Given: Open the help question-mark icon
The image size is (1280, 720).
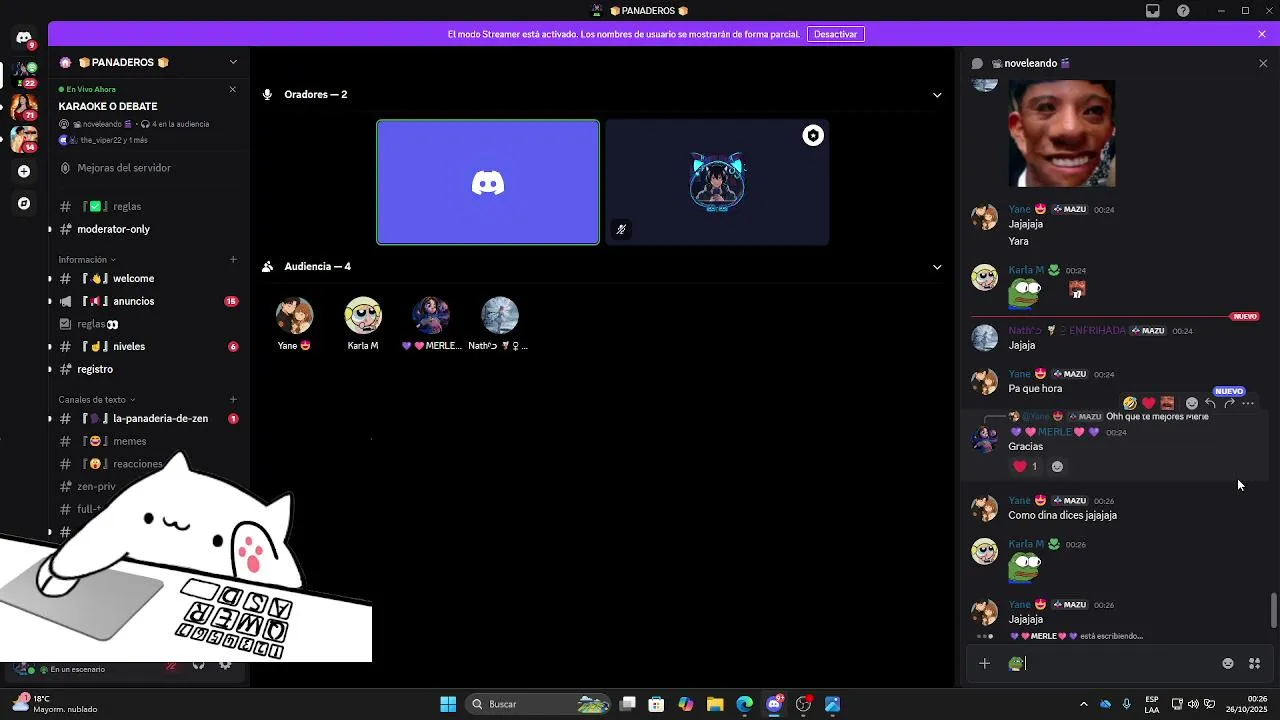Looking at the screenshot, I should (1184, 11).
